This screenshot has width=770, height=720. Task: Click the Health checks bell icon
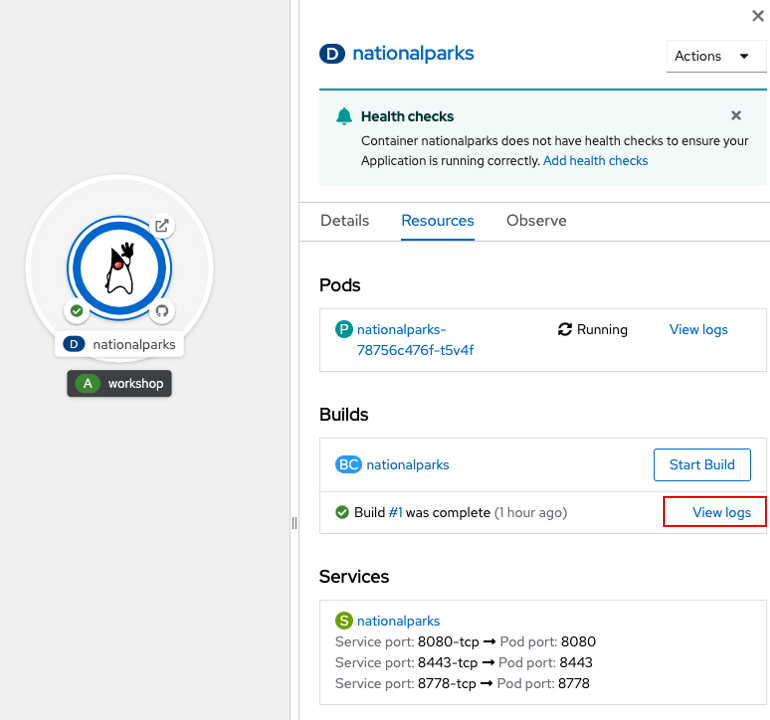point(344,116)
